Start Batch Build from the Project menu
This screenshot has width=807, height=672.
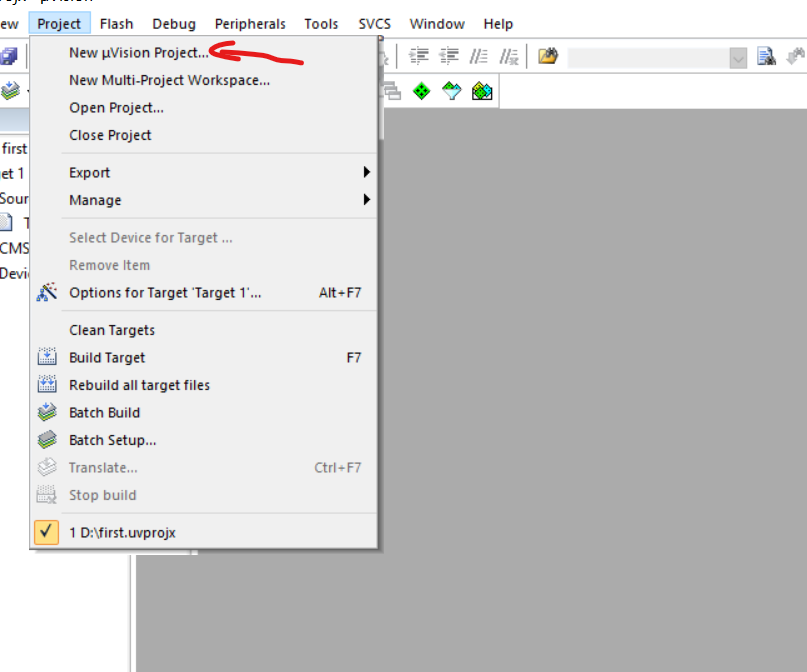(x=203, y=413)
